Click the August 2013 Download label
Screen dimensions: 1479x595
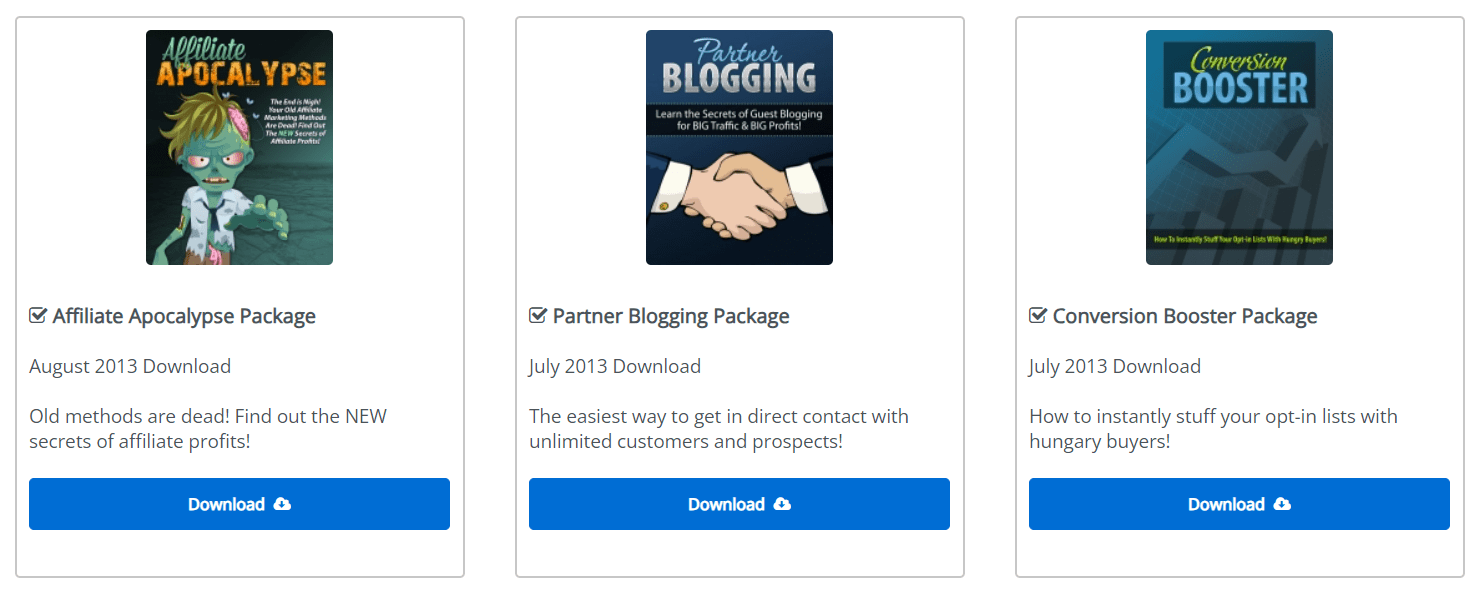[x=130, y=366]
